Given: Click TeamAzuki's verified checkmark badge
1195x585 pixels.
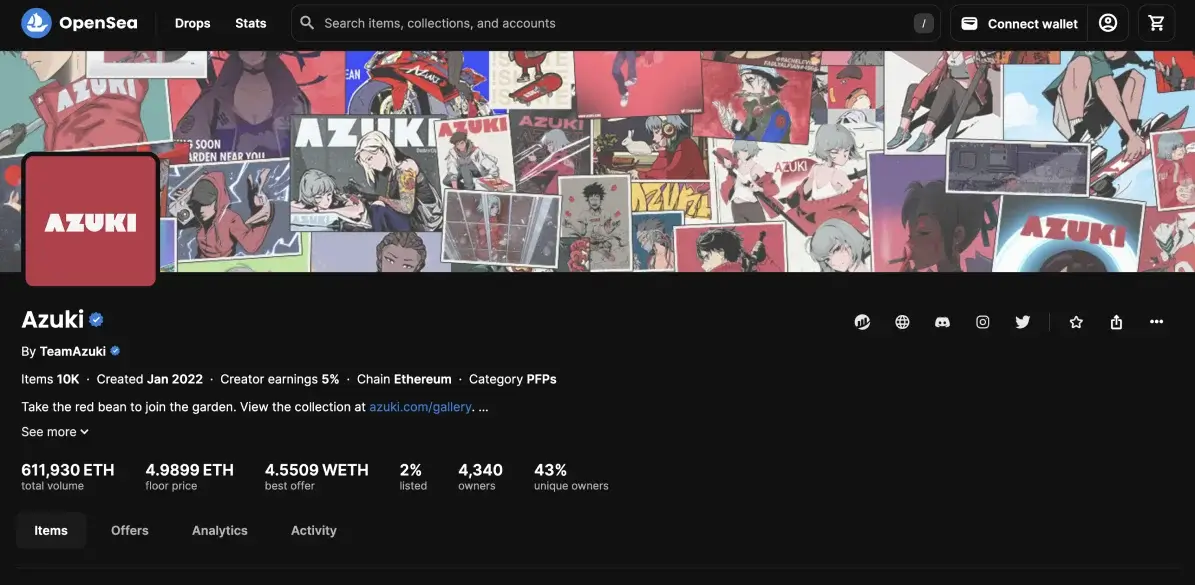Looking at the screenshot, I should click(x=115, y=351).
